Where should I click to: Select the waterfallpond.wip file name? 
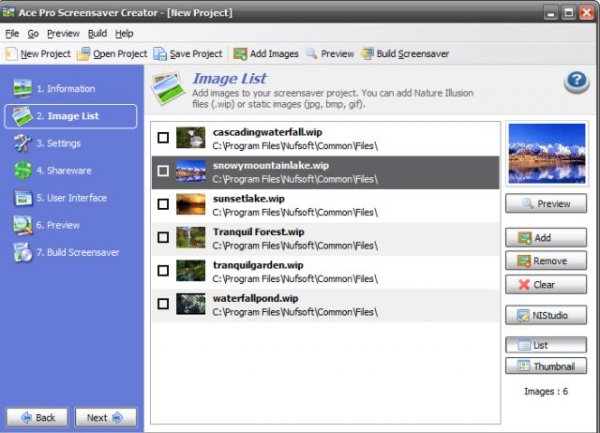(x=256, y=298)
